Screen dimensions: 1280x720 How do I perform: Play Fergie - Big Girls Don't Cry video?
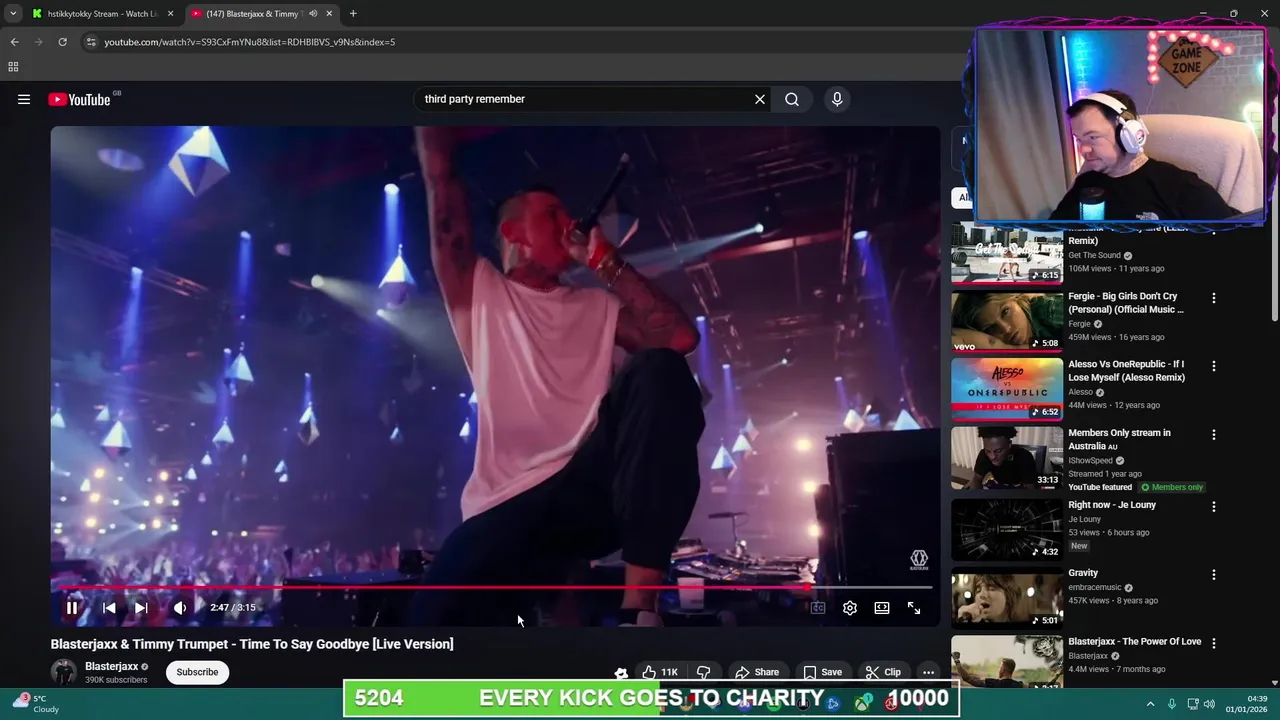tap(1125, 303)
